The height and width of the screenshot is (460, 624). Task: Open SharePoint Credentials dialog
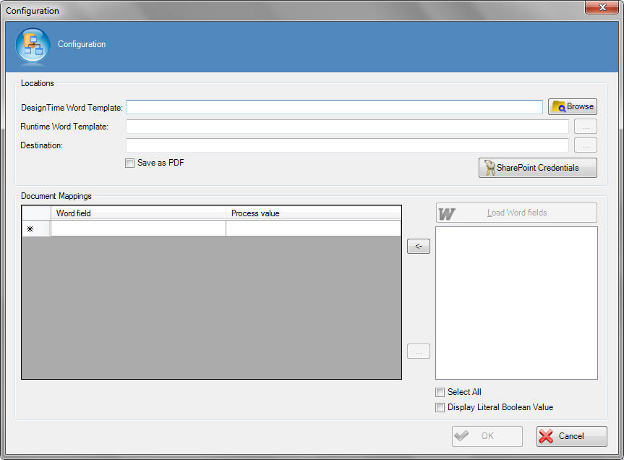point(538,167)
